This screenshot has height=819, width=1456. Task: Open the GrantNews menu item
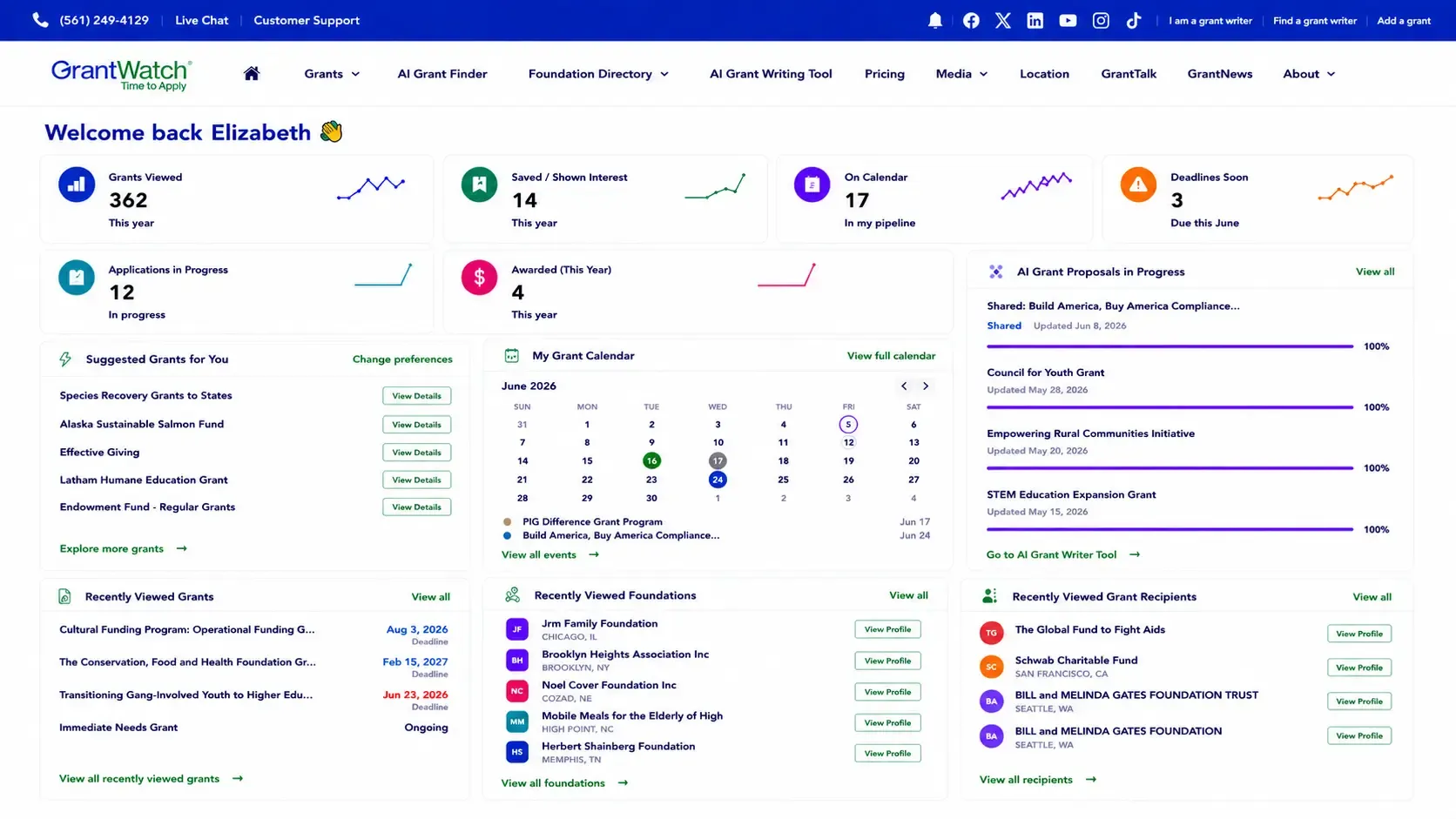1220,74
